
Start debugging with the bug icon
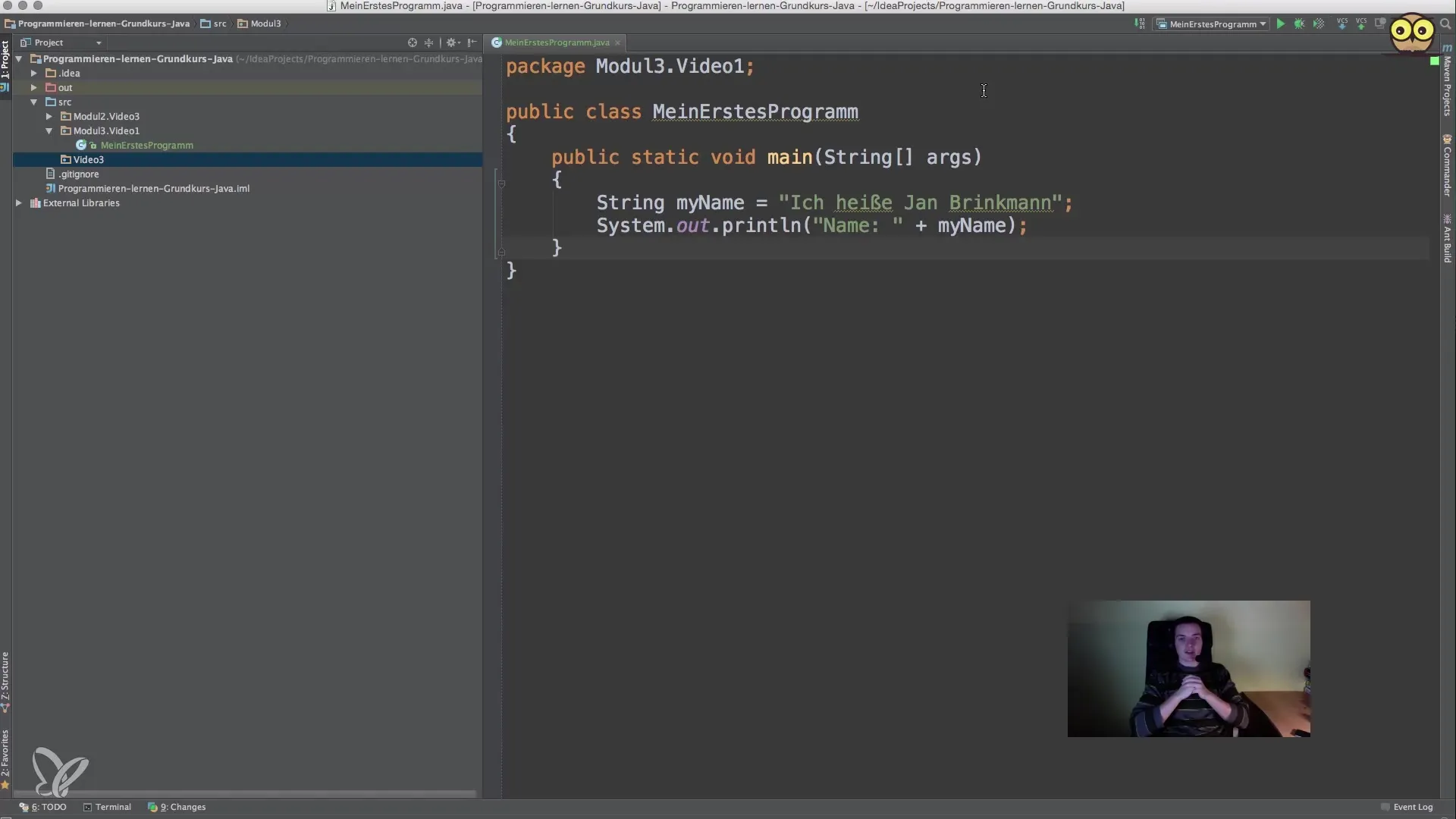pyautogui.click(x=1299, y=24)
